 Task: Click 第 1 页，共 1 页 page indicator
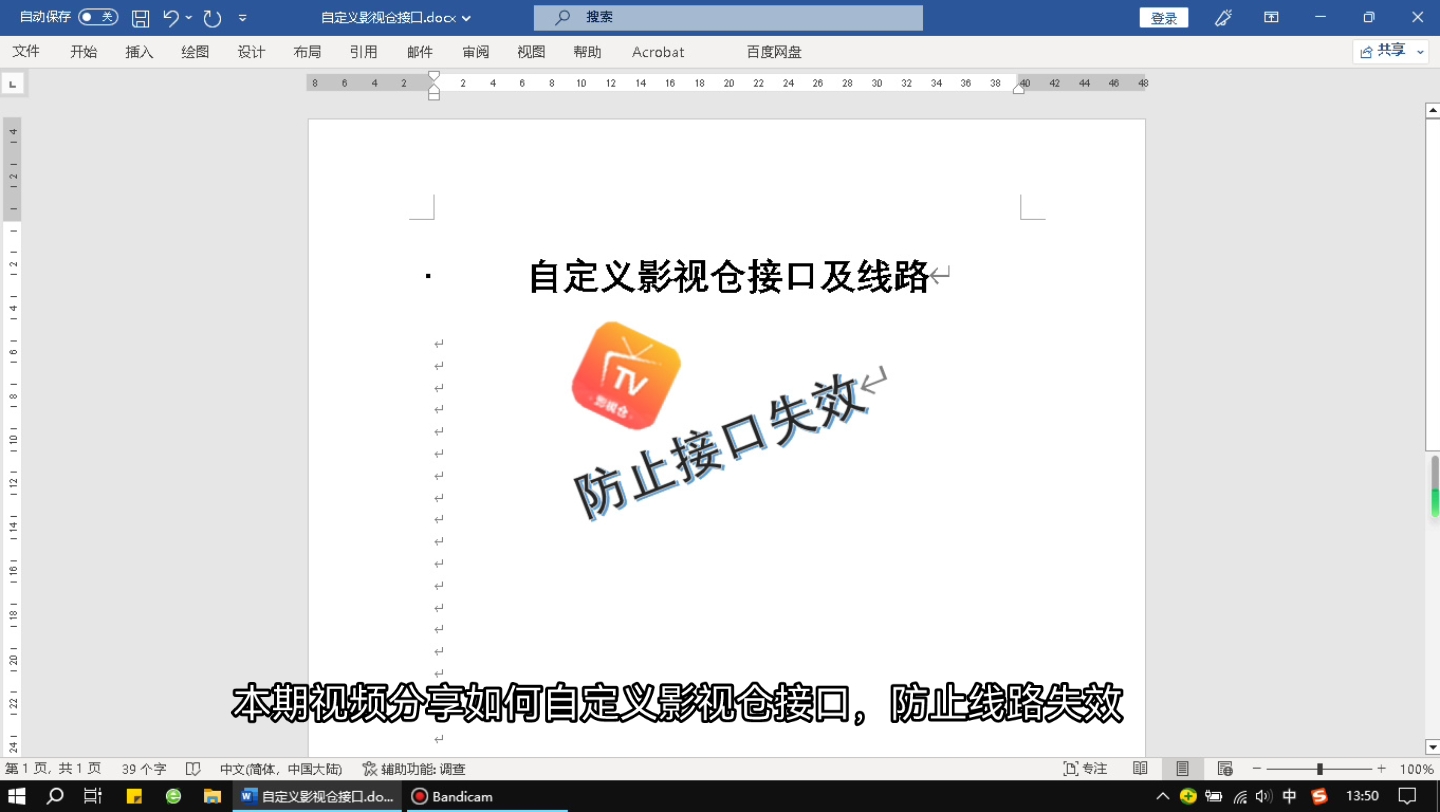(x=53, y=769)
